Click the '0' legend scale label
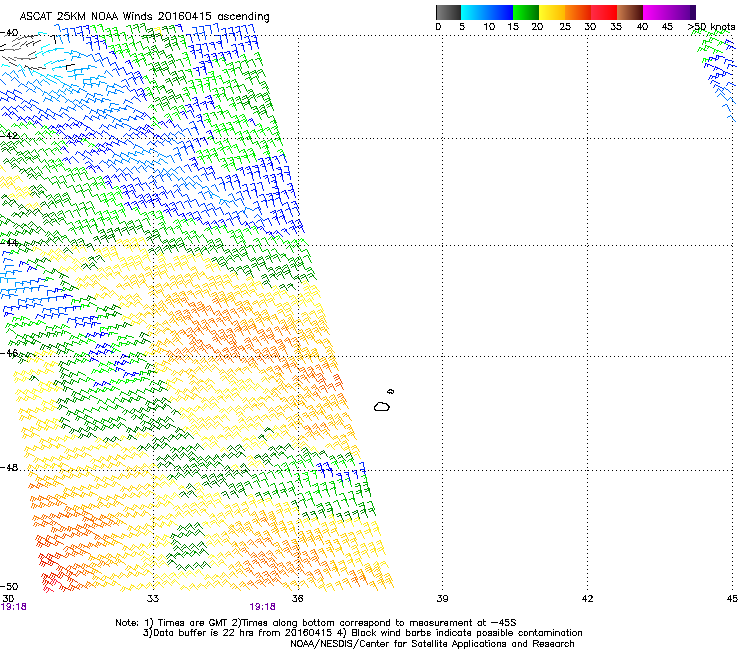Image resolution: width=740 pixels, height=650 pixels. (x=438, y=27)
